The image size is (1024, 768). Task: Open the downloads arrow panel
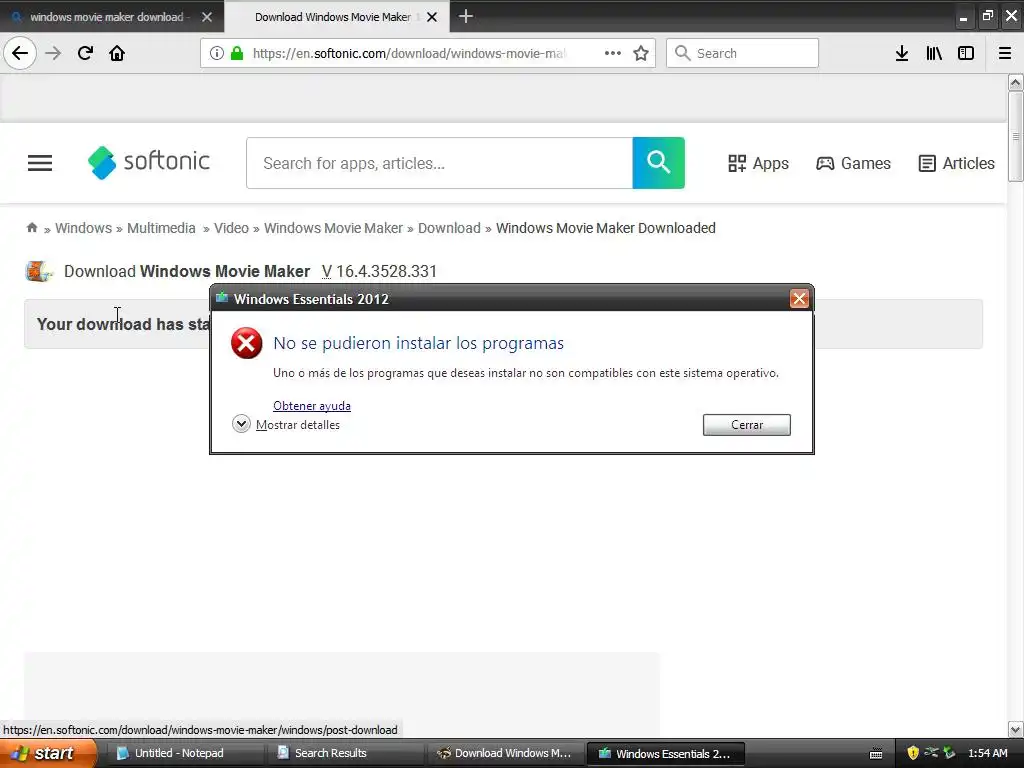902,53
